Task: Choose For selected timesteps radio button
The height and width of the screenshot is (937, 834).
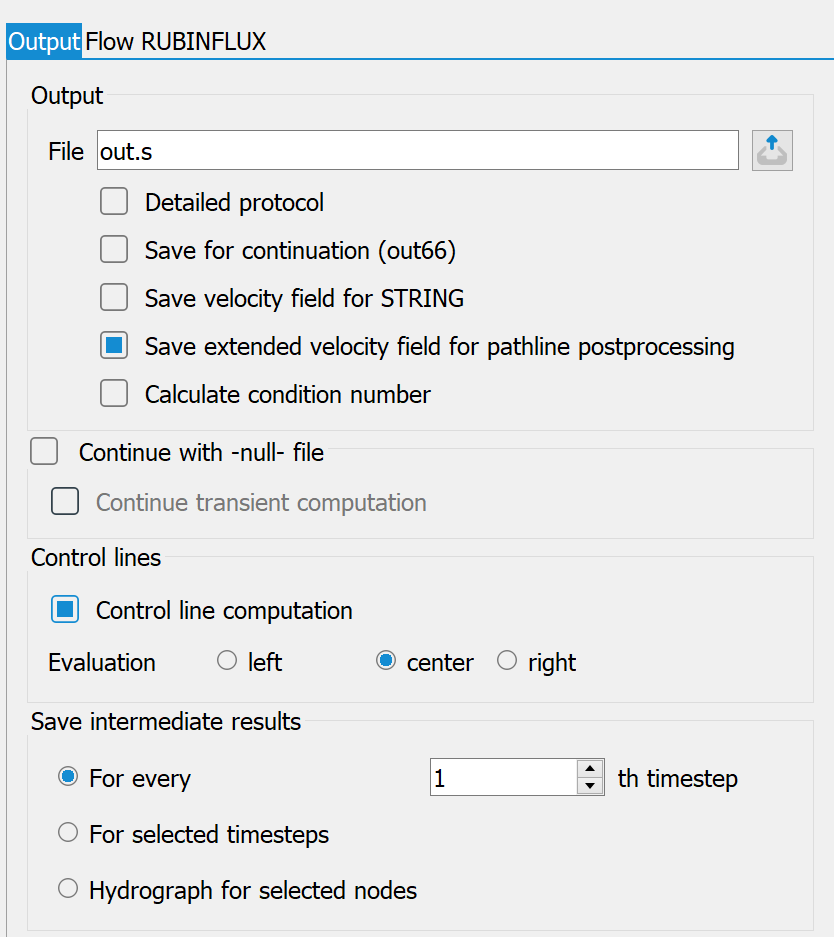Action: pyautogui.click(x=68, y=832)
